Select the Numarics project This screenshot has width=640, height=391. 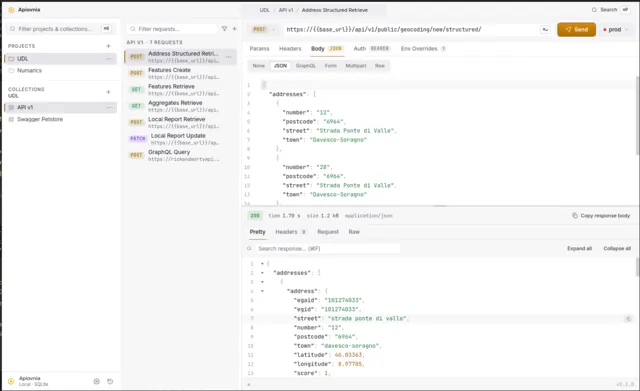(60, 71)
